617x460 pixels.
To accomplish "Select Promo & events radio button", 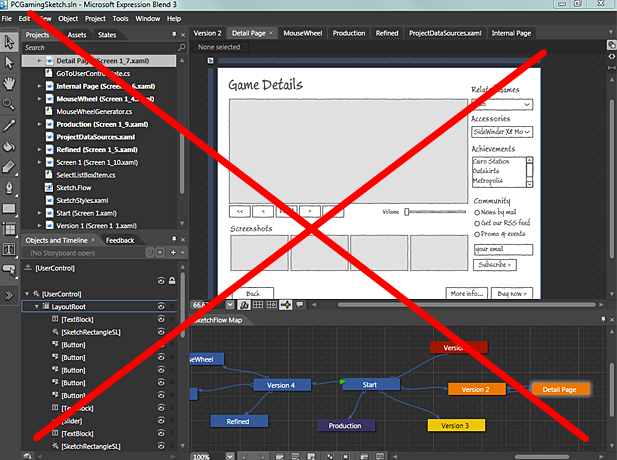I will (477, 234).
